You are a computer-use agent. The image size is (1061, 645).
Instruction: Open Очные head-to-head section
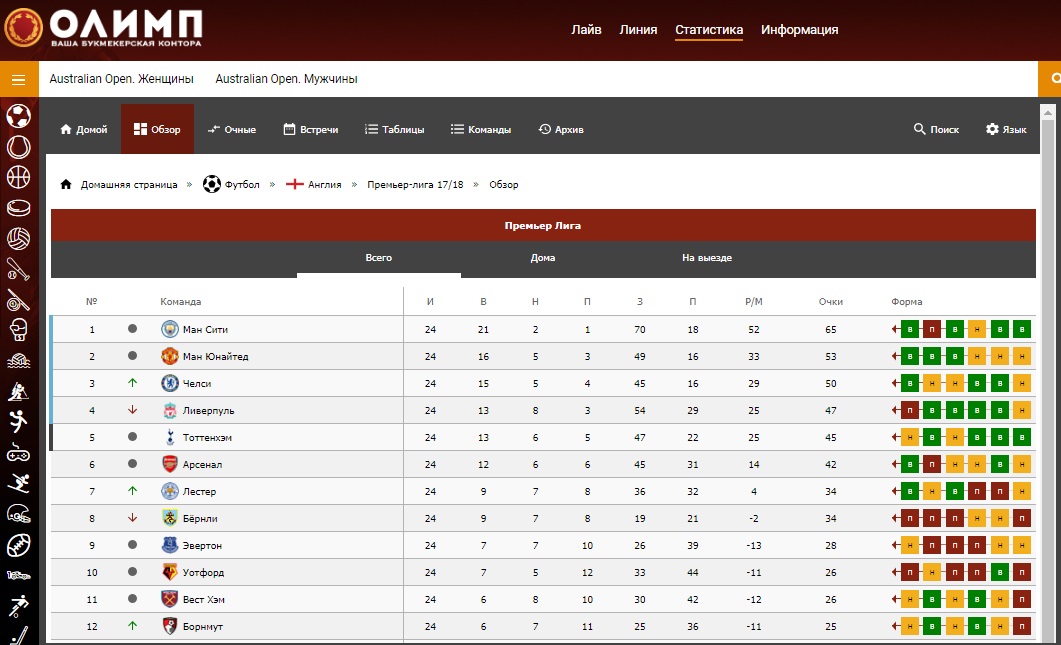tap(231, 129)
